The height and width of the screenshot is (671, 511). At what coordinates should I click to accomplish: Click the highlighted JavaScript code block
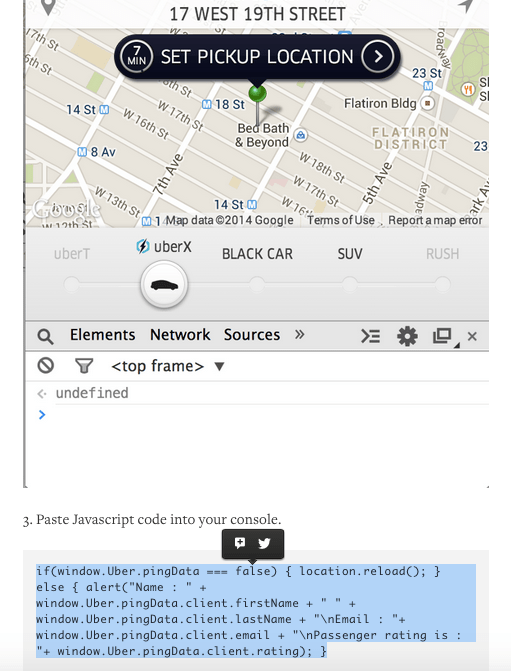(x=256, y=611)
